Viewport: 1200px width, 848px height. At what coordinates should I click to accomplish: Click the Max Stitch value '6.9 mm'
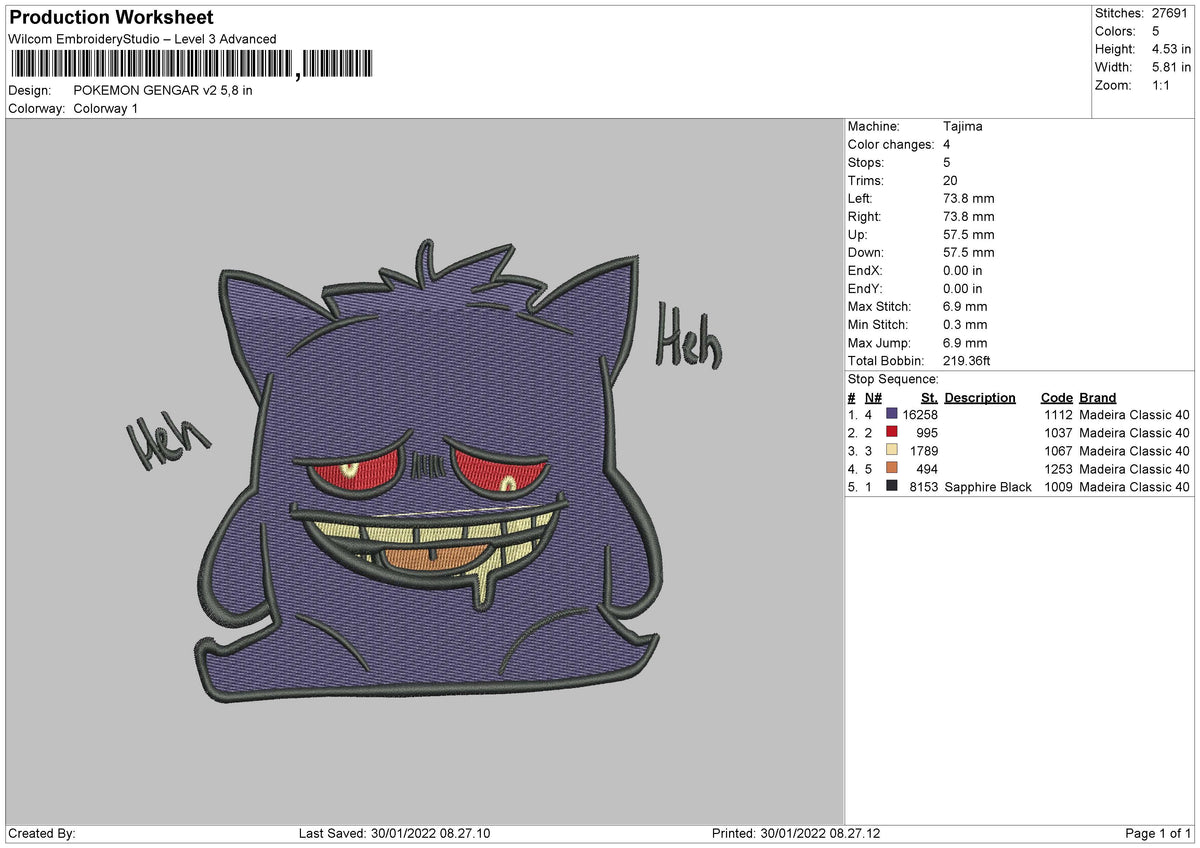tap(965, 306)
